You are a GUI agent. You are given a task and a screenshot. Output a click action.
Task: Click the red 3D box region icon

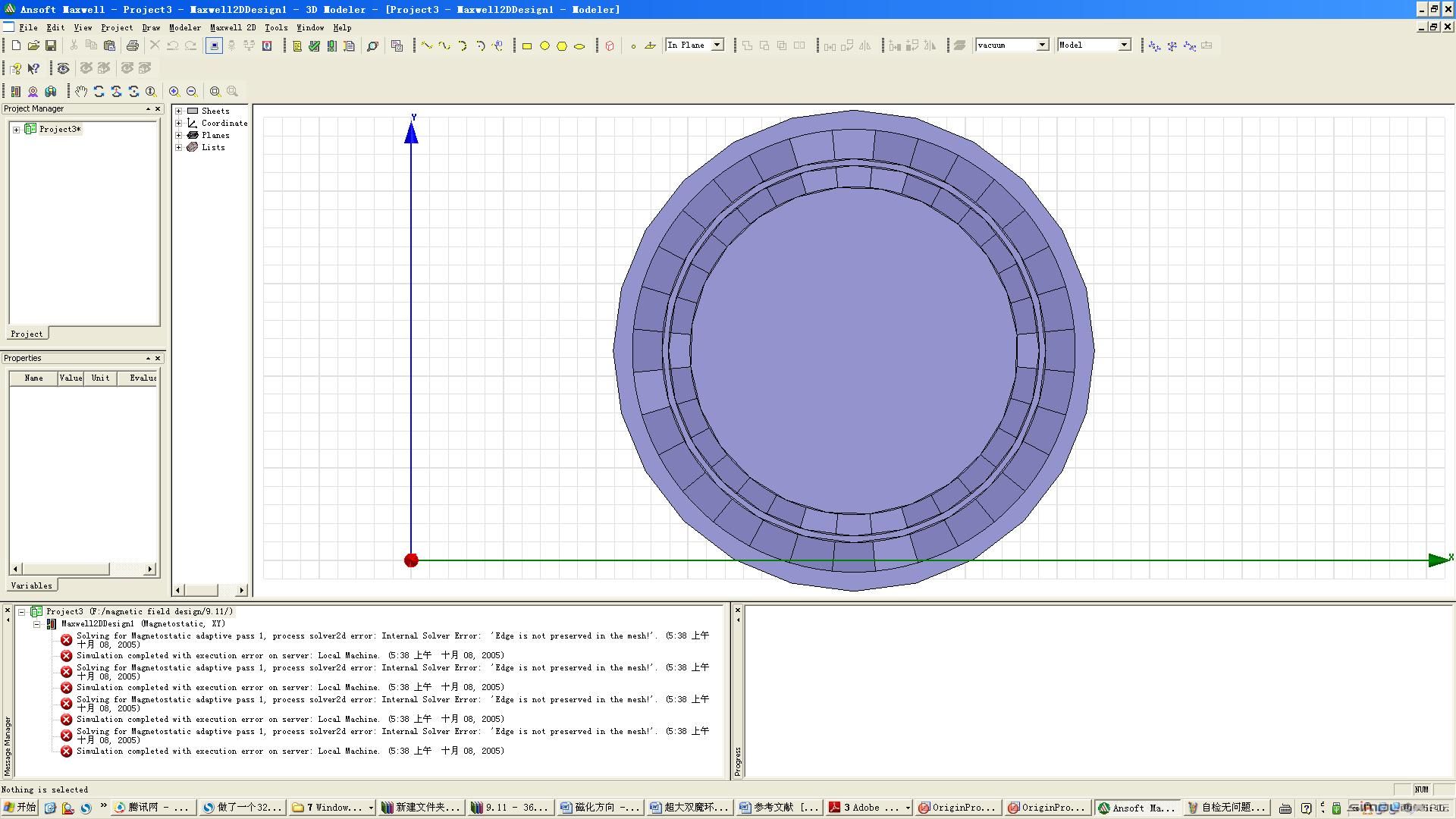point(610,45)
